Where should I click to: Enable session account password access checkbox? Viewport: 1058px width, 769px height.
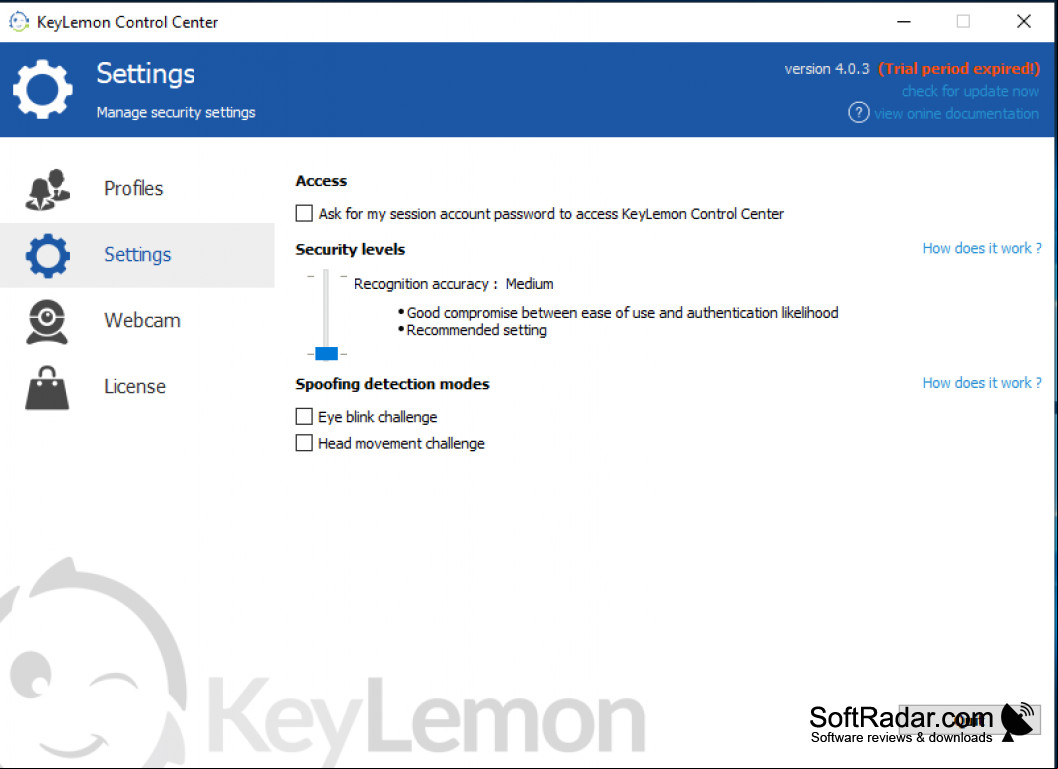pos(304,213)
